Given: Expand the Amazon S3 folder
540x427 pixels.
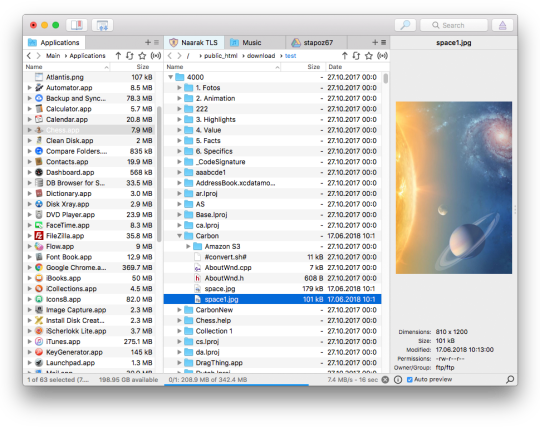Looking at the screenshot, I should point(188,247).
